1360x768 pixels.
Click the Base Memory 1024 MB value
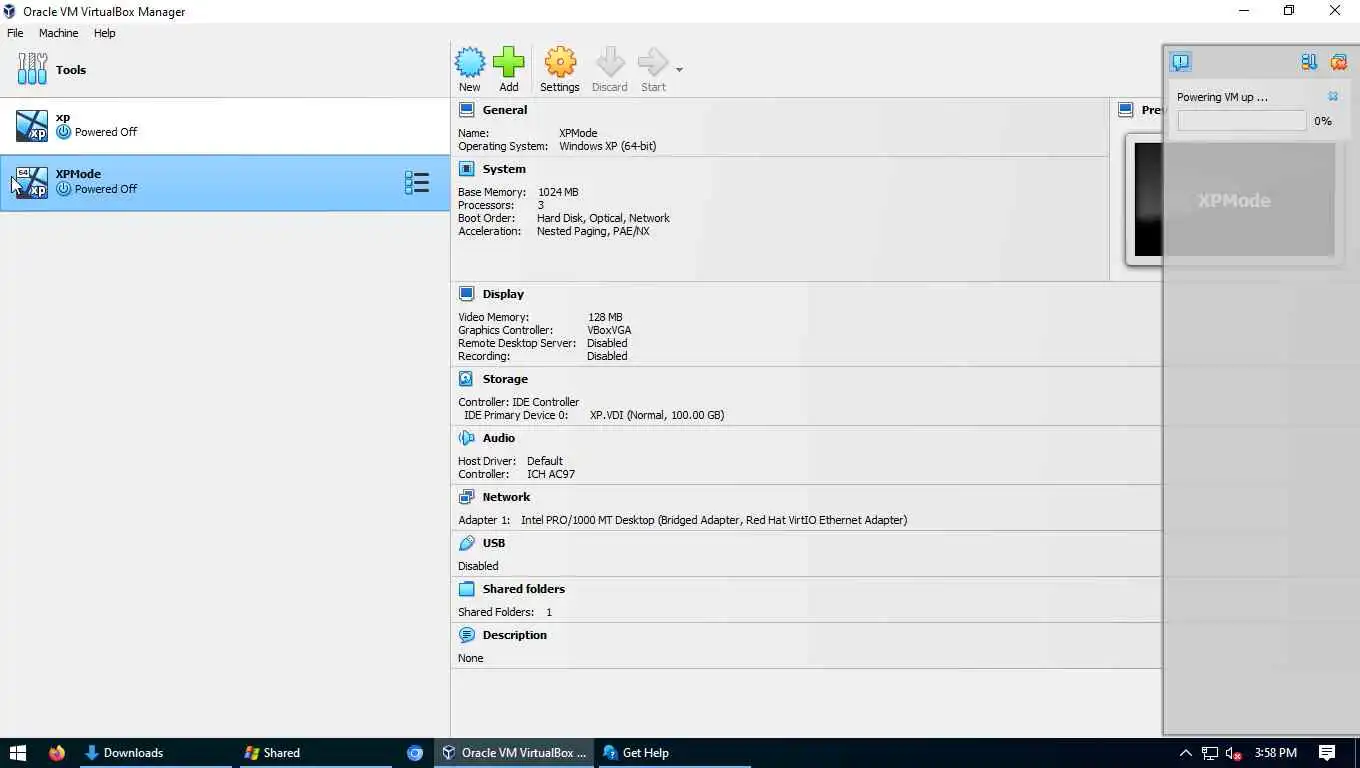[x=558, y=192]
